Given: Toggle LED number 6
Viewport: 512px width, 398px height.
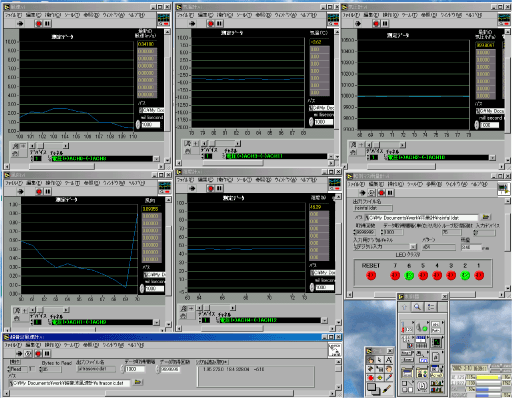Looking at the screenshot, I should click(409, 275).
